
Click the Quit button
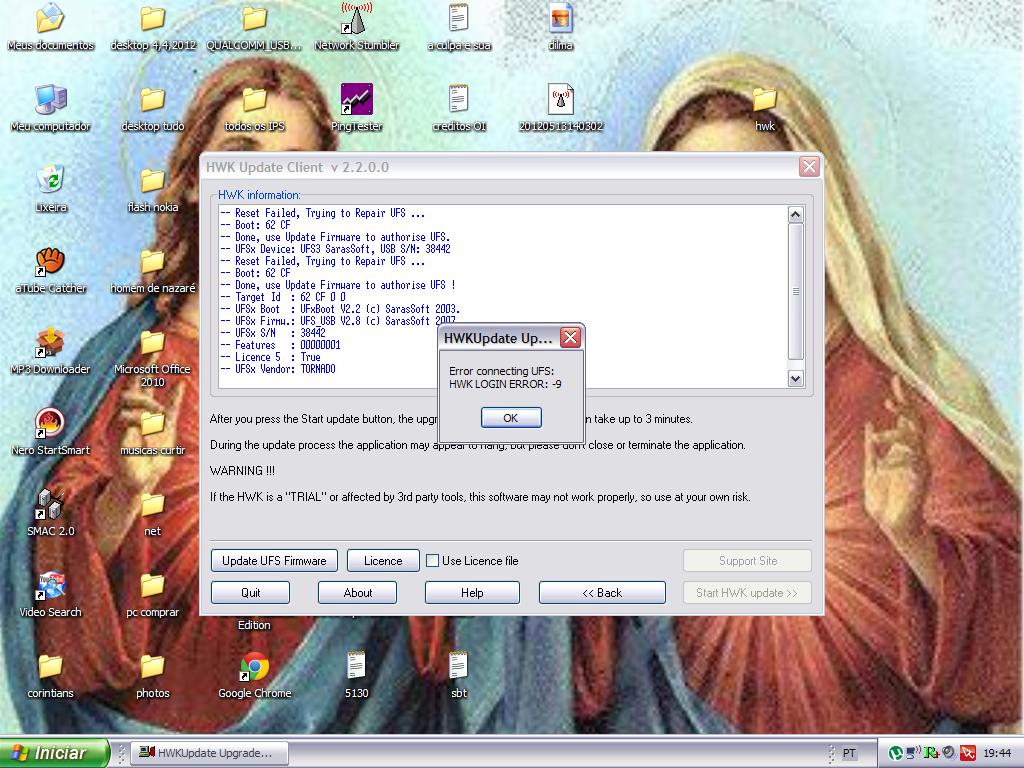(x=250, y=592)
